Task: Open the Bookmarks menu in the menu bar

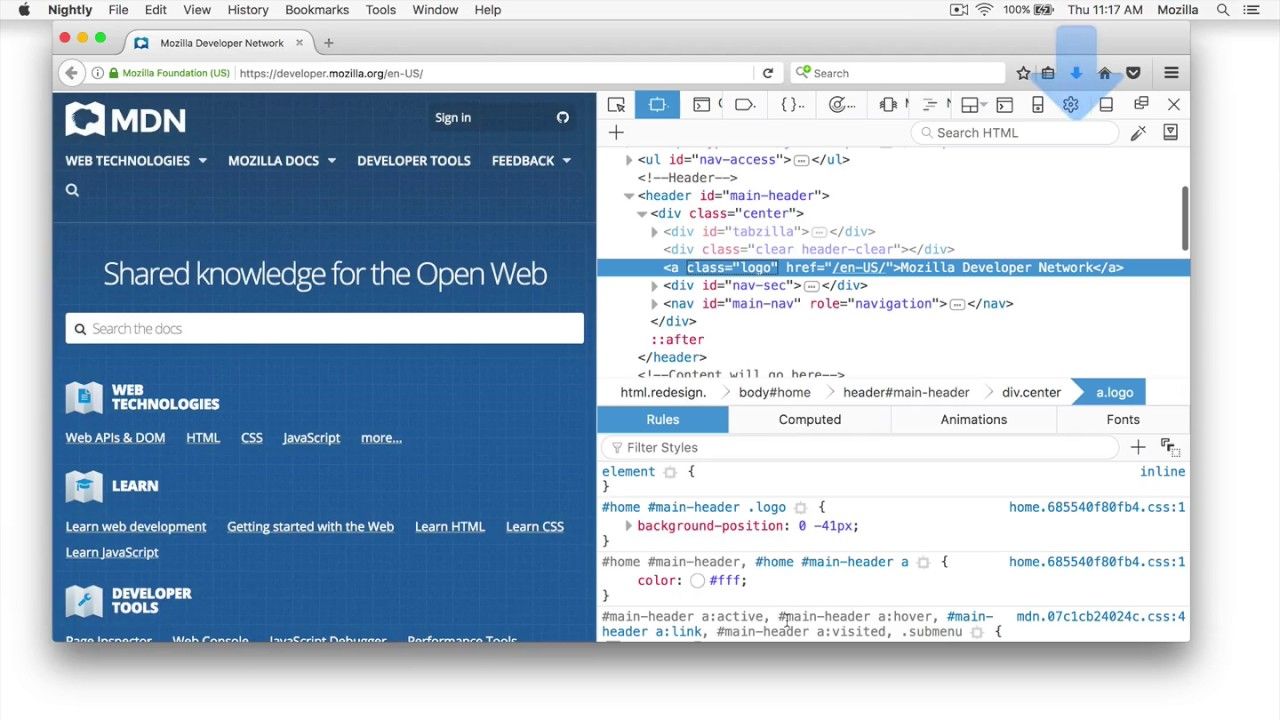Action: pos(317,10)
